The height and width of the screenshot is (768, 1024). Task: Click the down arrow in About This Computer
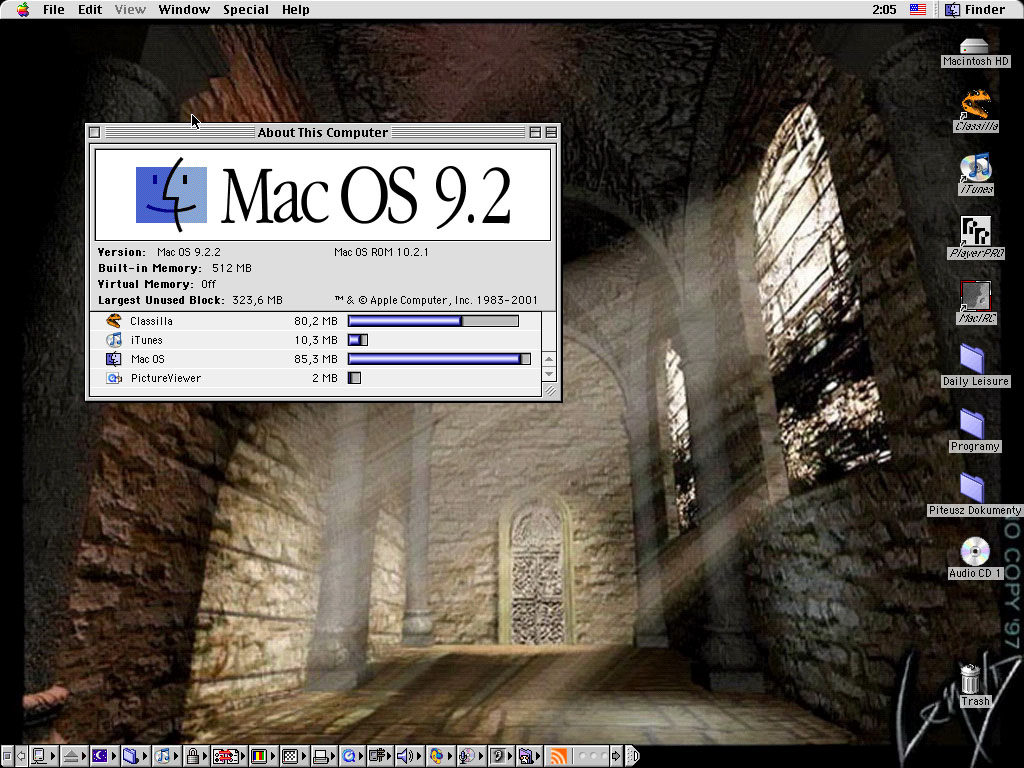549,374
